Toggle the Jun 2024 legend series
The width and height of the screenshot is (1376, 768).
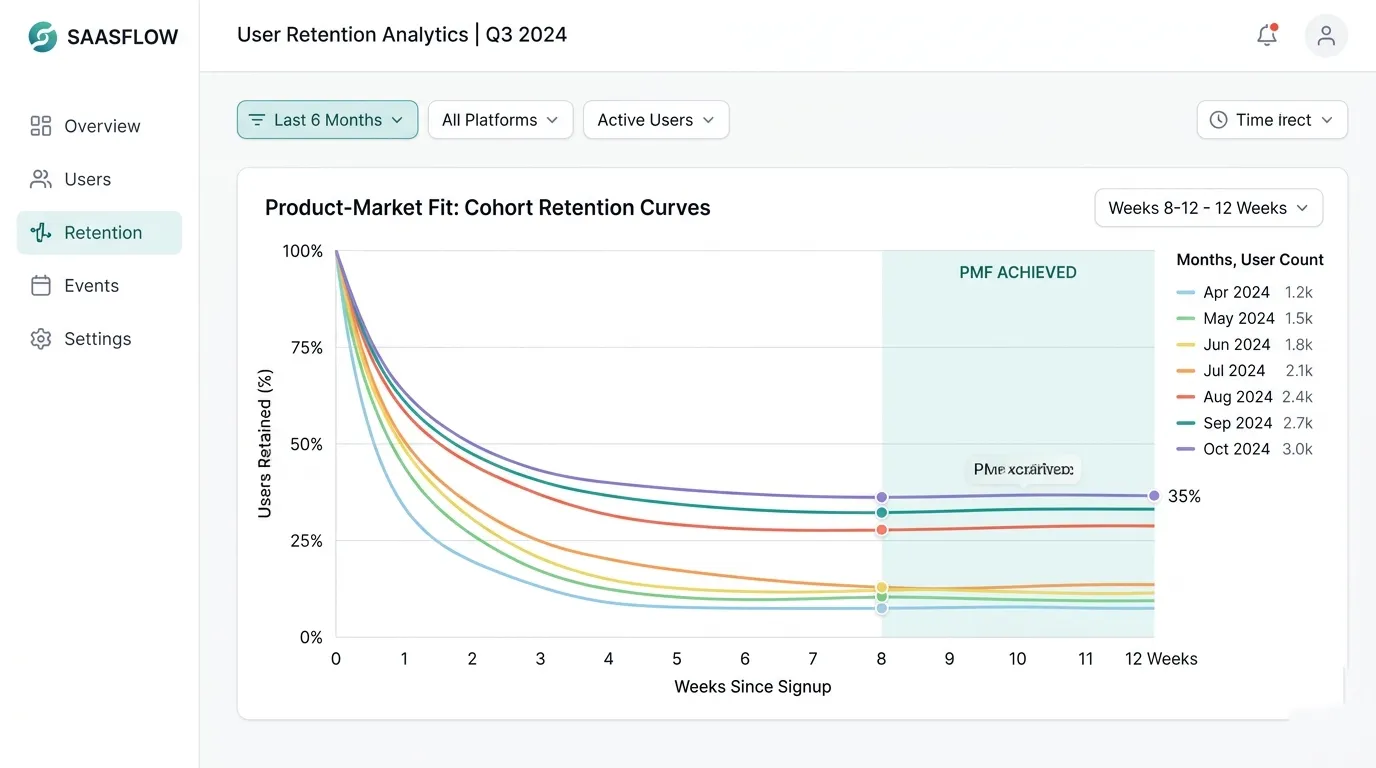coord(1244,344)
